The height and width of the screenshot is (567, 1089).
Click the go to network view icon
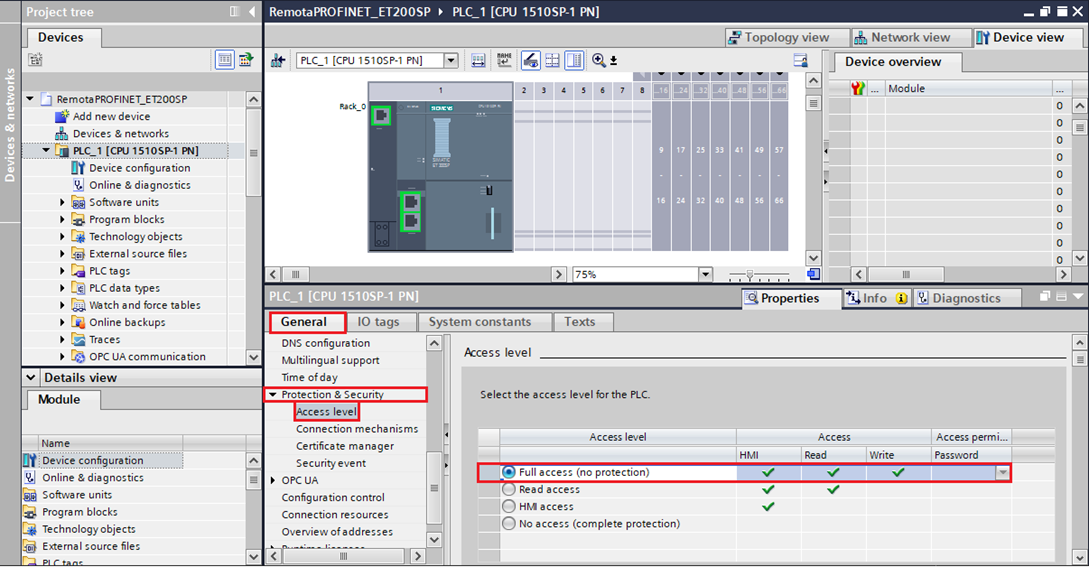click(x=278, y=60)
